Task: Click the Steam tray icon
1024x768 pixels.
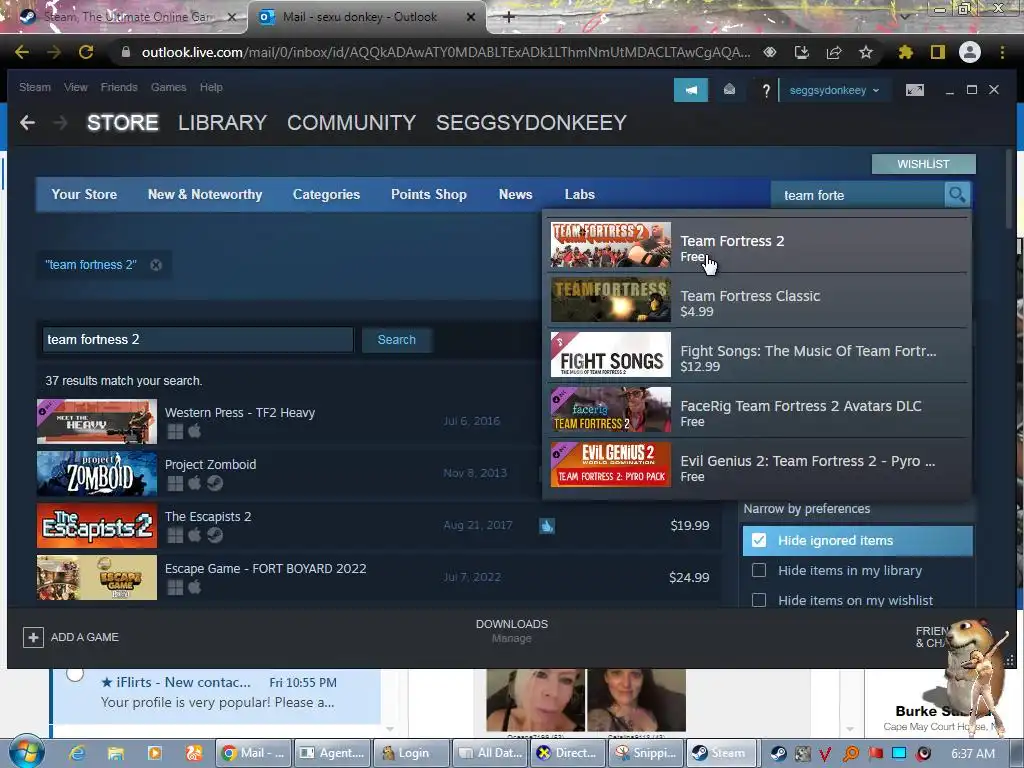Action: 778,754
